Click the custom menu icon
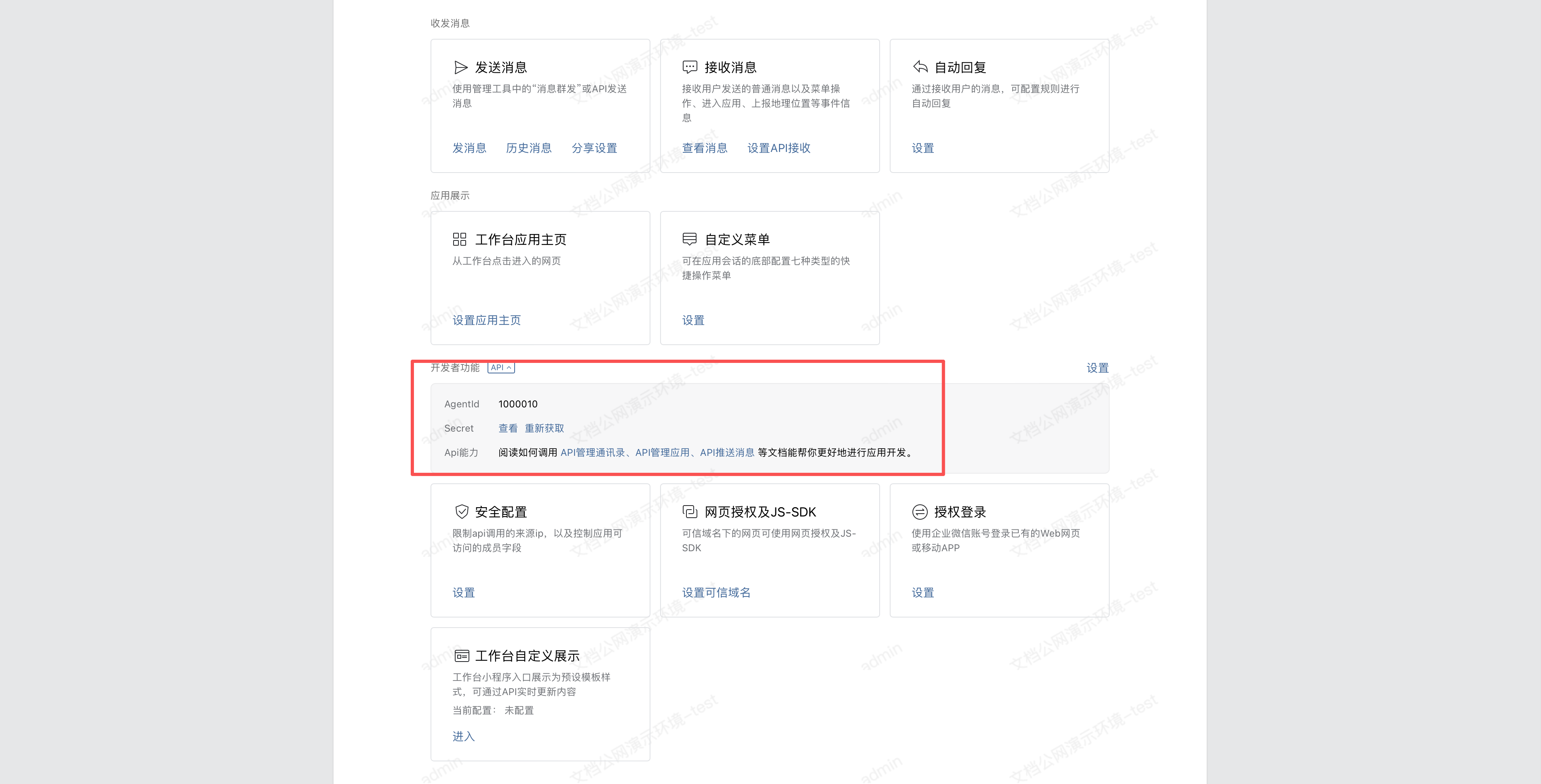Image resolution: width=1541 pixels, height=784 pixels. point(689,239)
